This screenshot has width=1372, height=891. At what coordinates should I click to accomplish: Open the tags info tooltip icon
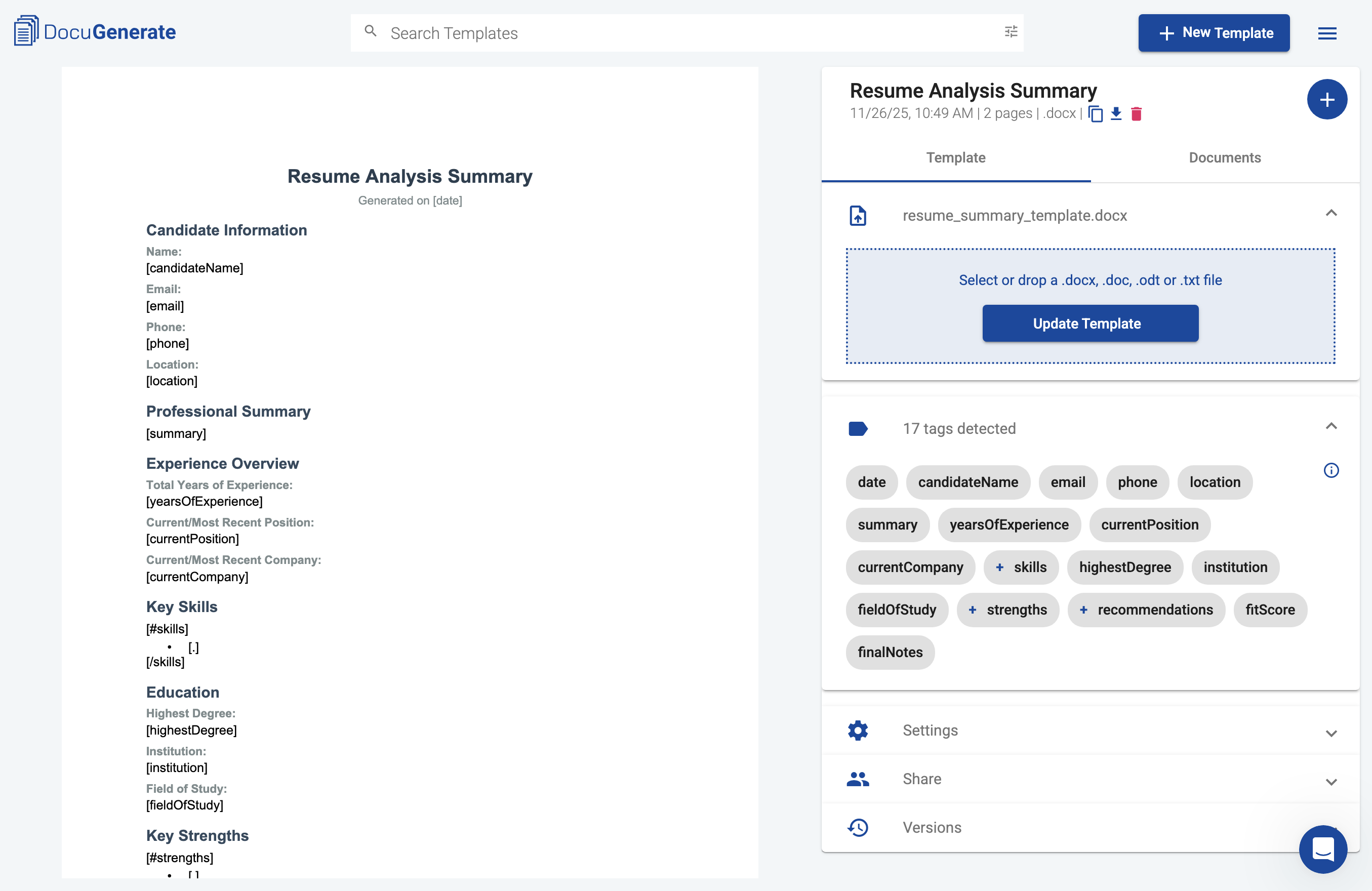pyautogui.click(x=1331, y=471)
